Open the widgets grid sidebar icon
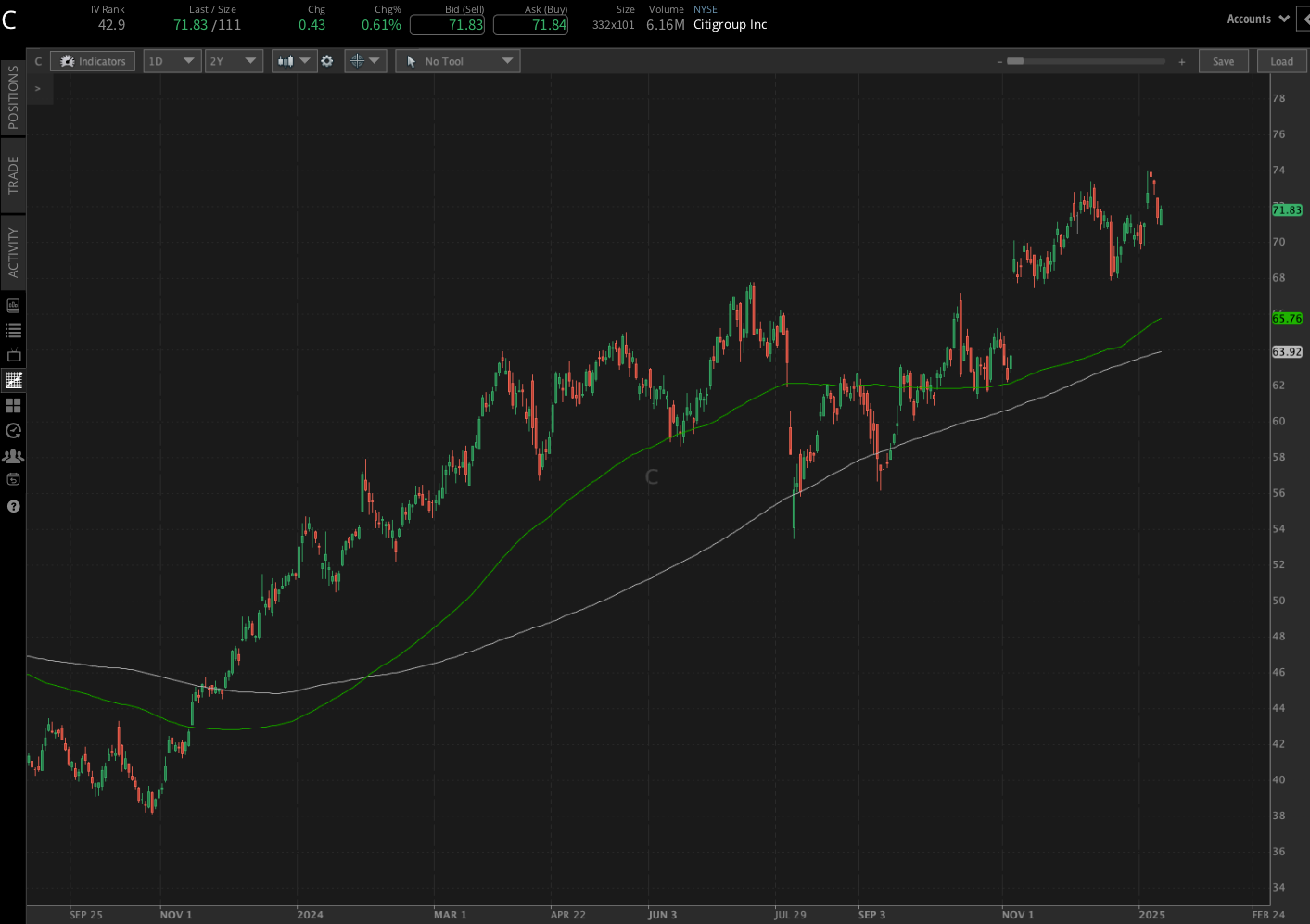1310x924 pixels. click(x=13, y=405)
